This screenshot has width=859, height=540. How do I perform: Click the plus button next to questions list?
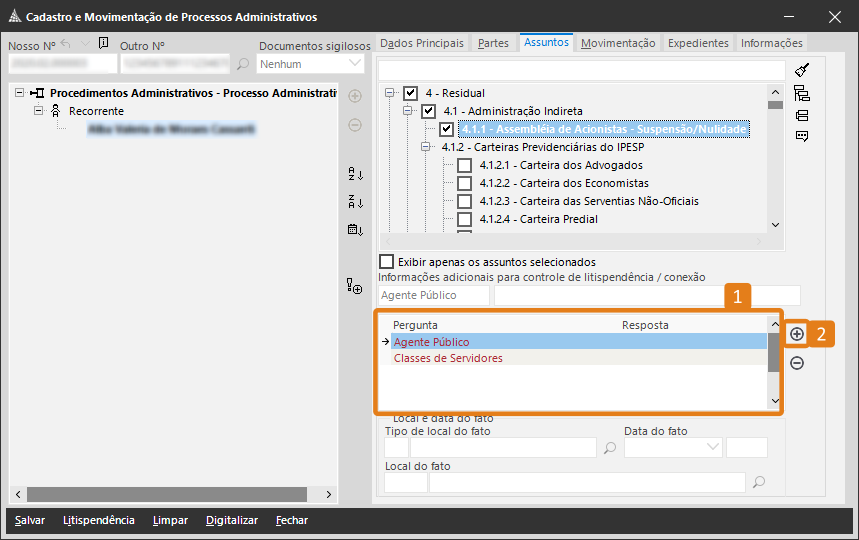tap(797, 334)
